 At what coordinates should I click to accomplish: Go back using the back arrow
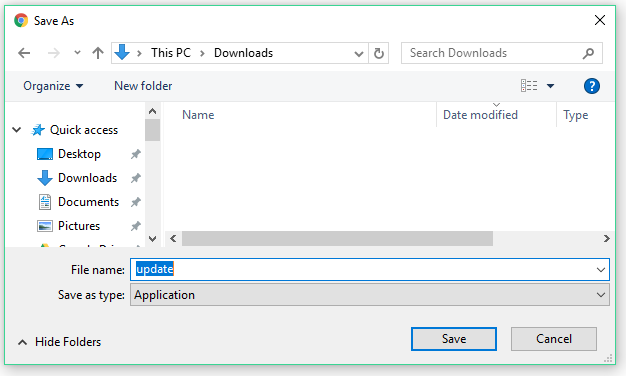coord(24,53)
